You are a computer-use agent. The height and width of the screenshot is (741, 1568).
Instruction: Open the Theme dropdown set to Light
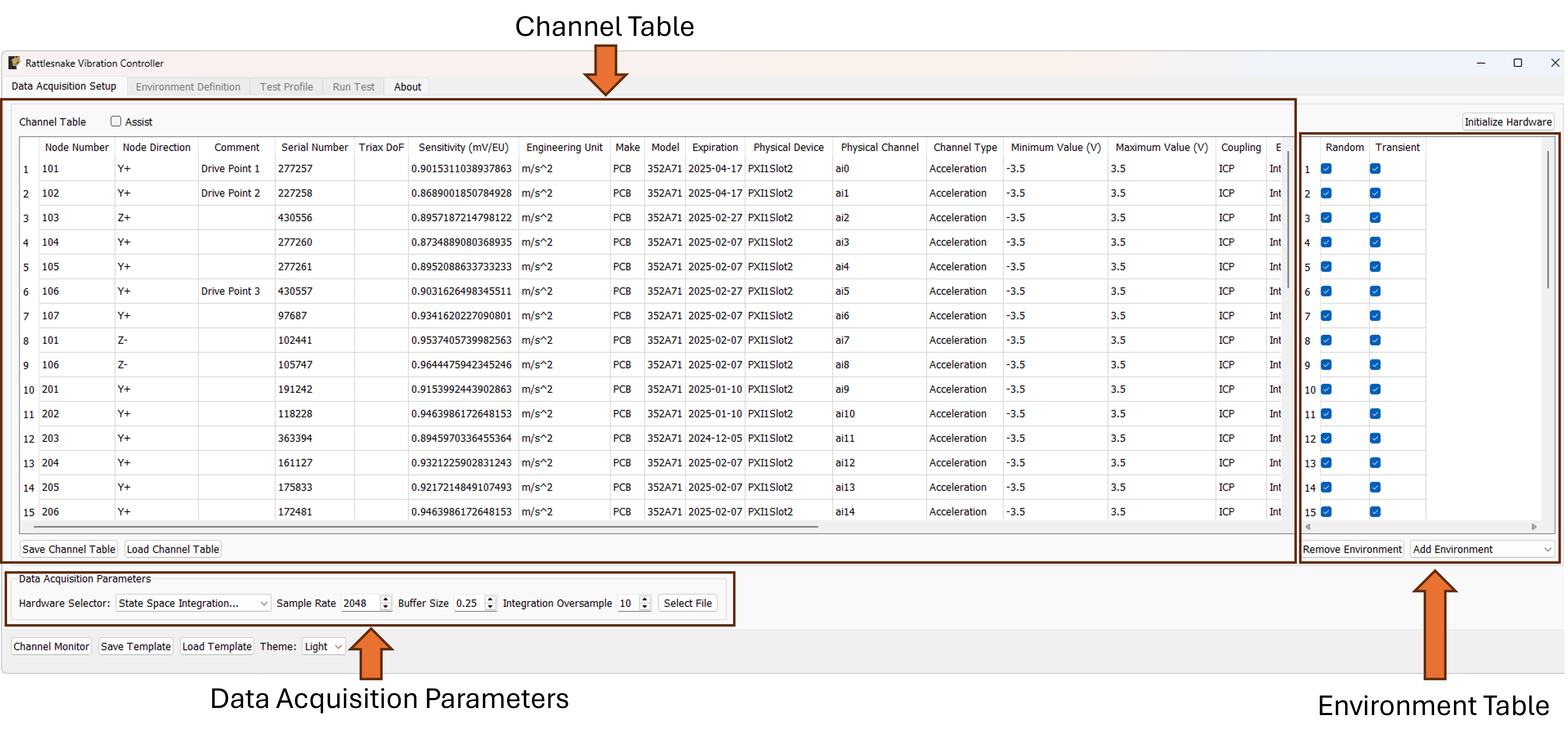[323, 646]
